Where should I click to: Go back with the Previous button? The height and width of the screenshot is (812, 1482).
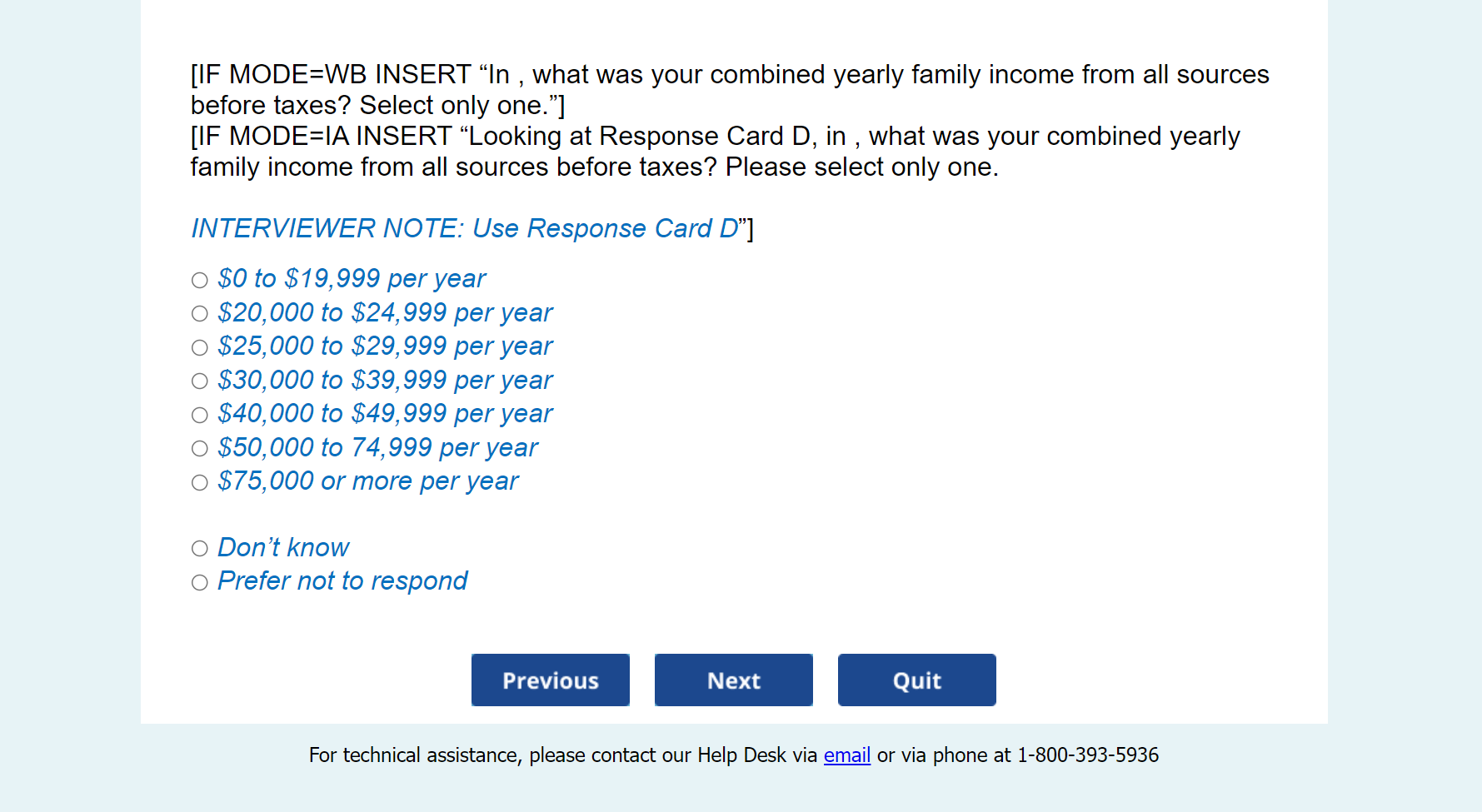(x=550, y=680)
